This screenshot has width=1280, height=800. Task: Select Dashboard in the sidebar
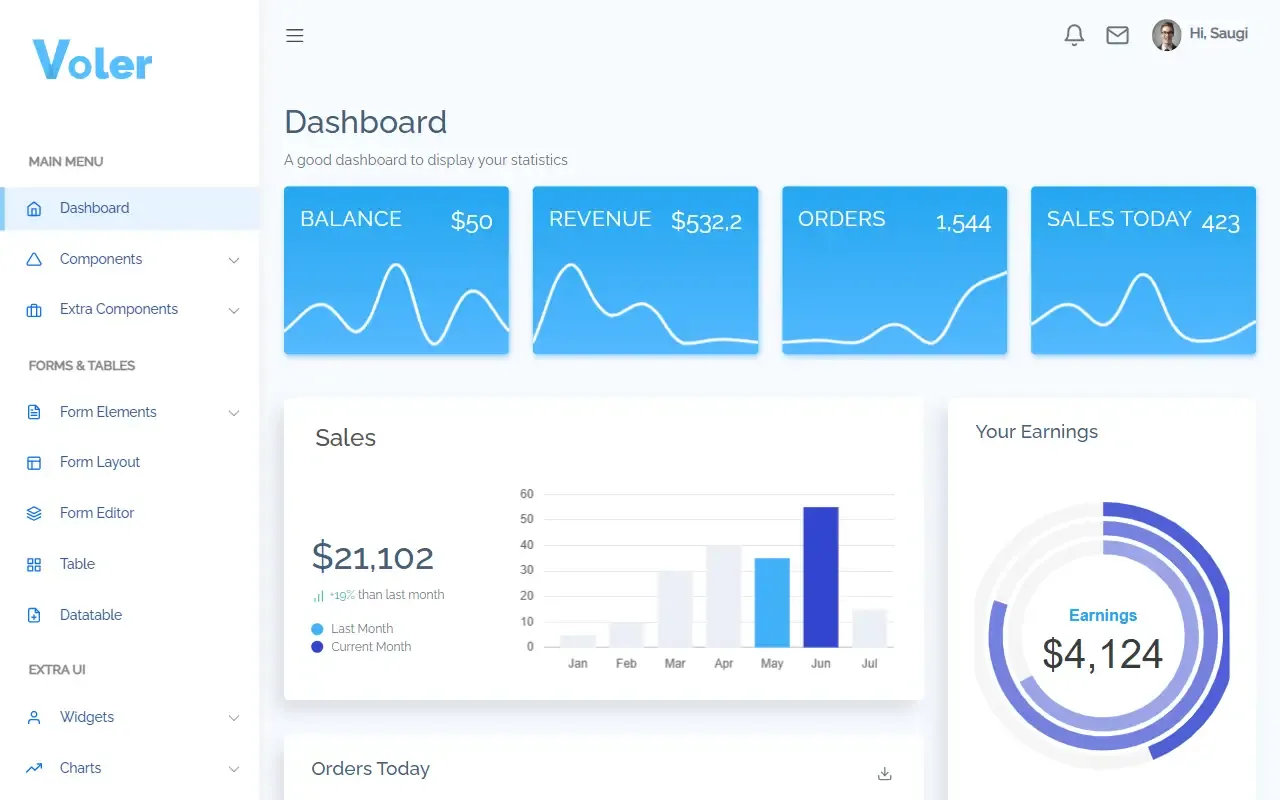click(x=130, y=208)
